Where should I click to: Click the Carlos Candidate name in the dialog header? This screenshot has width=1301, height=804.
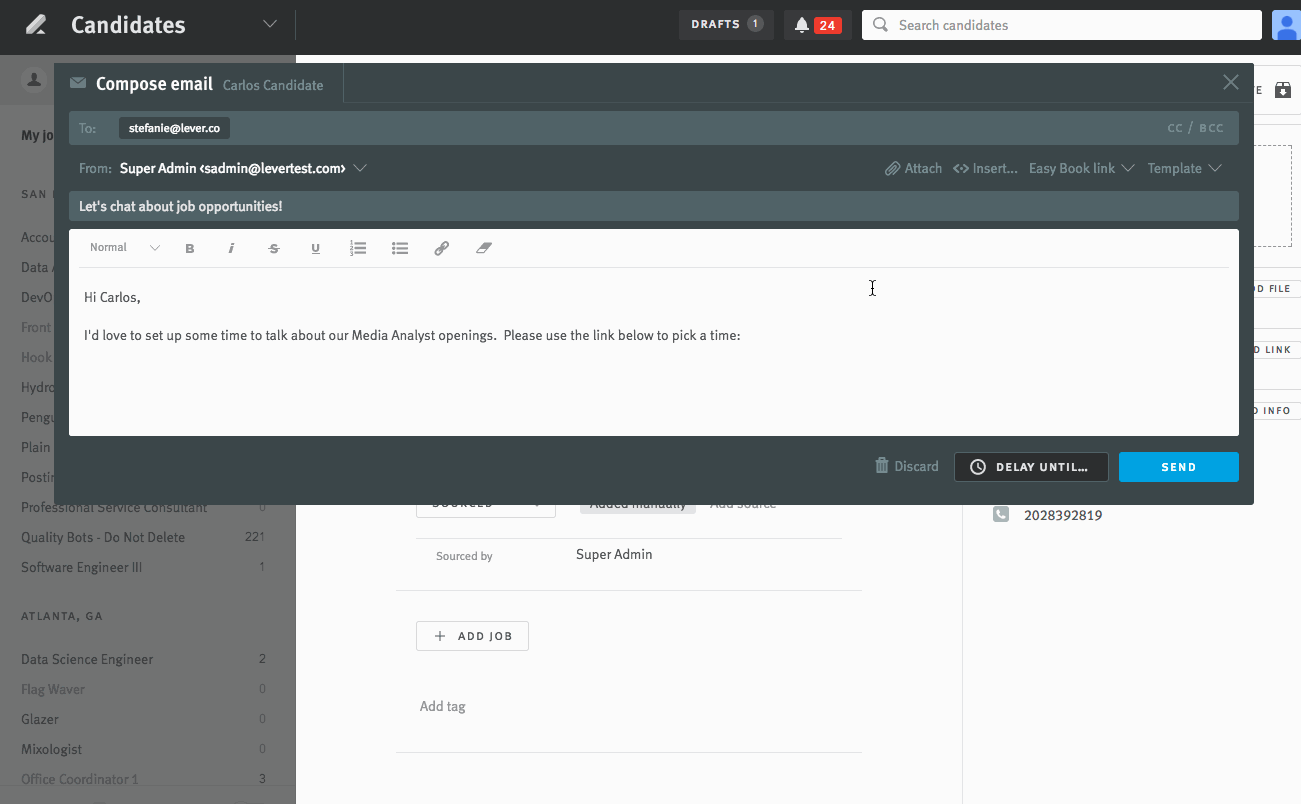273,85
